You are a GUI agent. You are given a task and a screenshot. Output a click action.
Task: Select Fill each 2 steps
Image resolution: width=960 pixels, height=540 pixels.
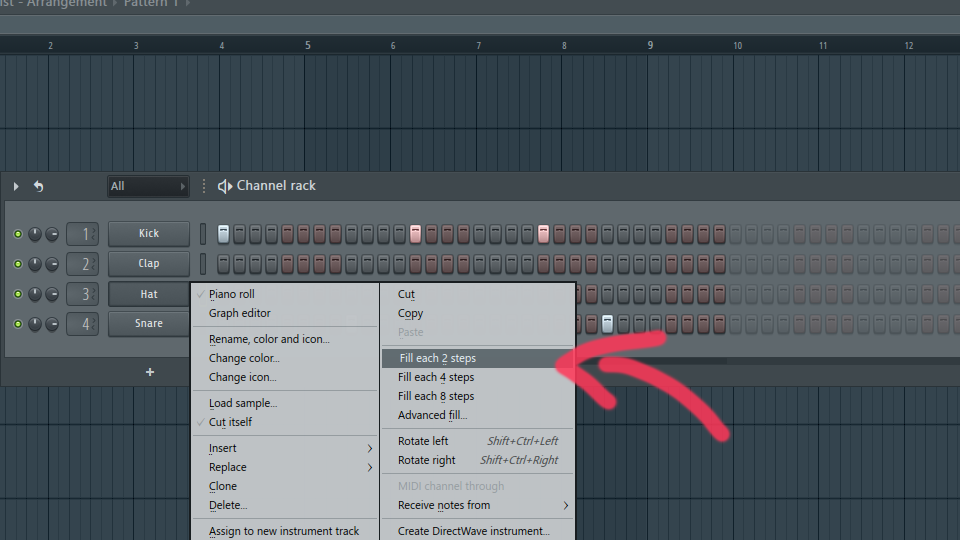(x=478, y=358)
